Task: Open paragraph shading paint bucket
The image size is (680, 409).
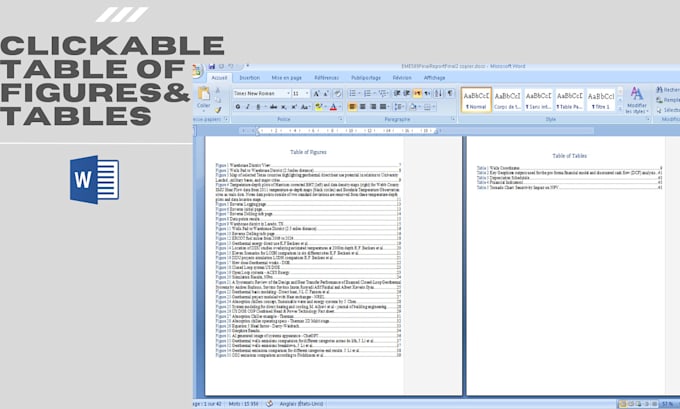Action: point(414,107)
